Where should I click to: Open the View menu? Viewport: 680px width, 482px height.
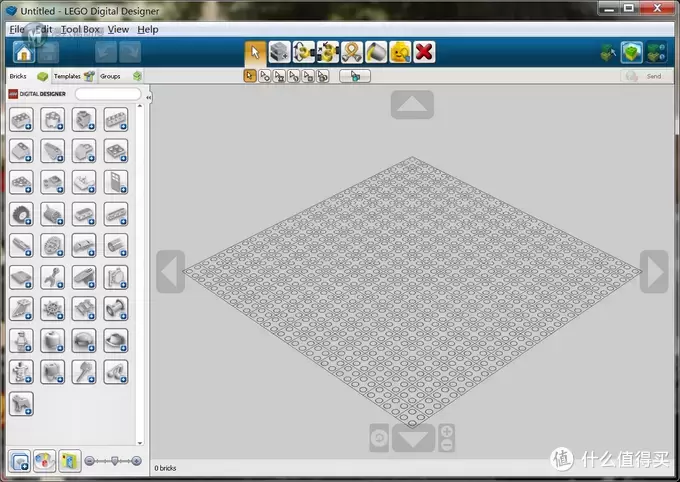[x=118, y=30]
